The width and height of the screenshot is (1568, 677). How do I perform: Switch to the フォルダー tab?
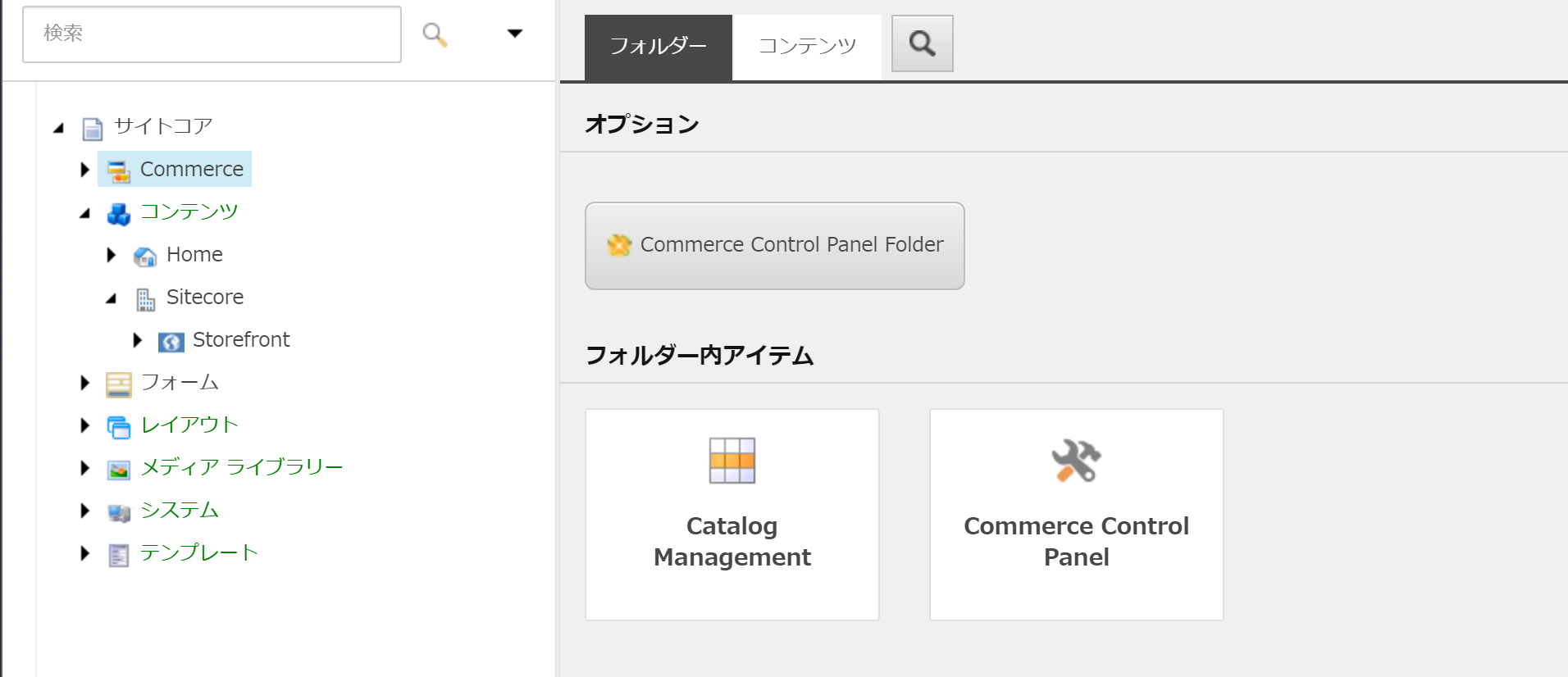pyautogui.click(x=658, y=47)
